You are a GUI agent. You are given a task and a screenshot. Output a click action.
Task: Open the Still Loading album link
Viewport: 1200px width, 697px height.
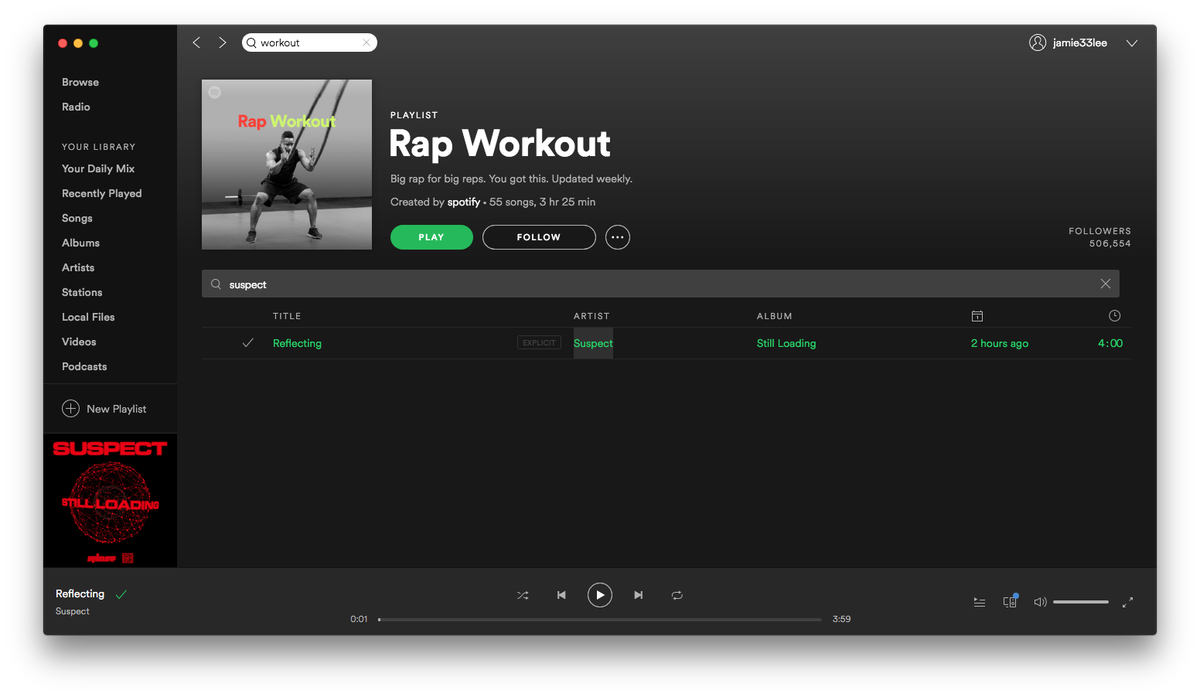(786, 343)
